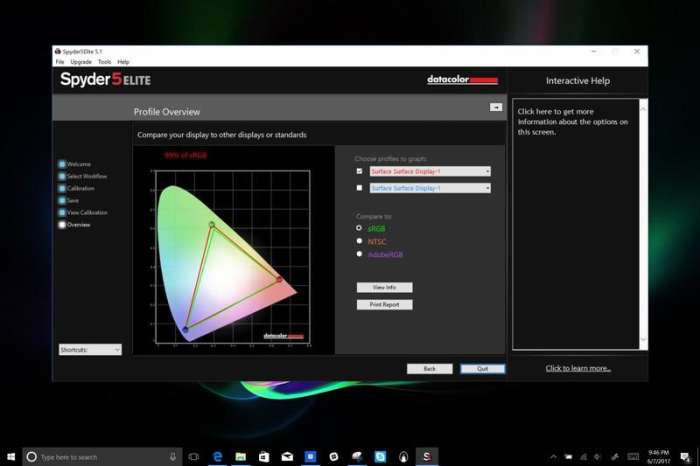Viewport: 700px width, 466px height.
Task: Click the Quit button
Action: click(x=483, y=369)
